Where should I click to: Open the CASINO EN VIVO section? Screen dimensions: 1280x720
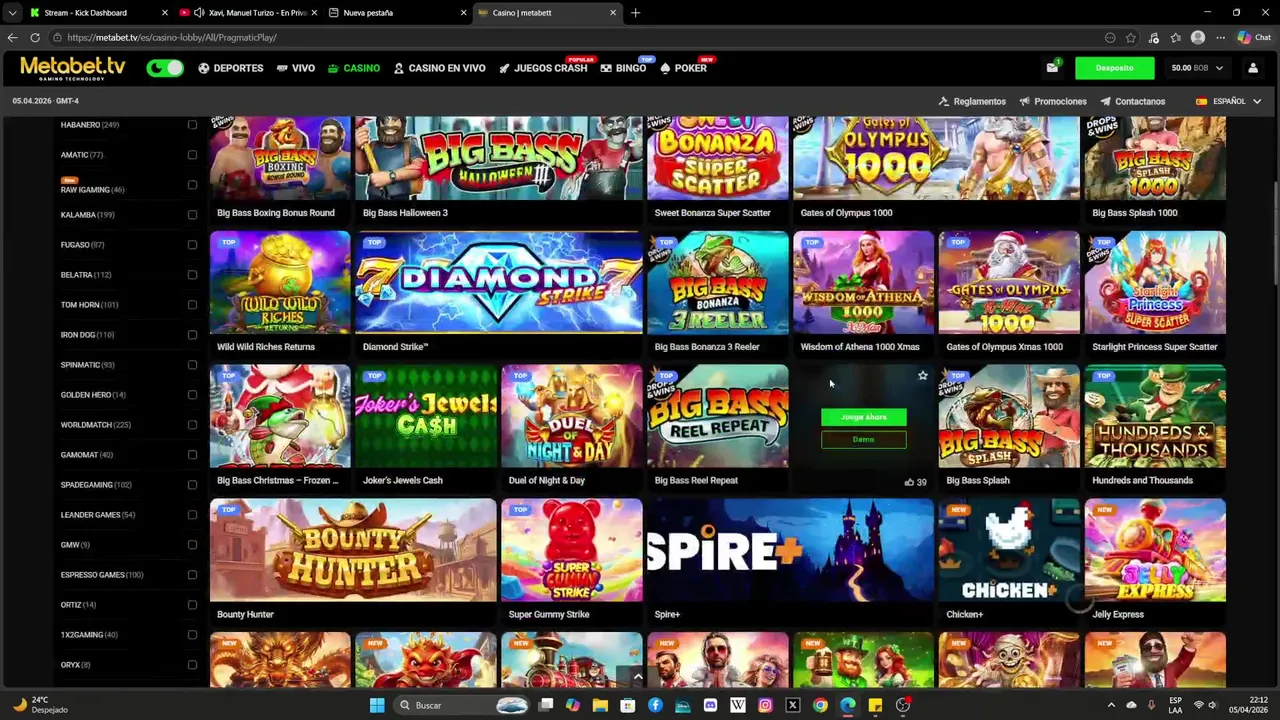tap(439, 68)
